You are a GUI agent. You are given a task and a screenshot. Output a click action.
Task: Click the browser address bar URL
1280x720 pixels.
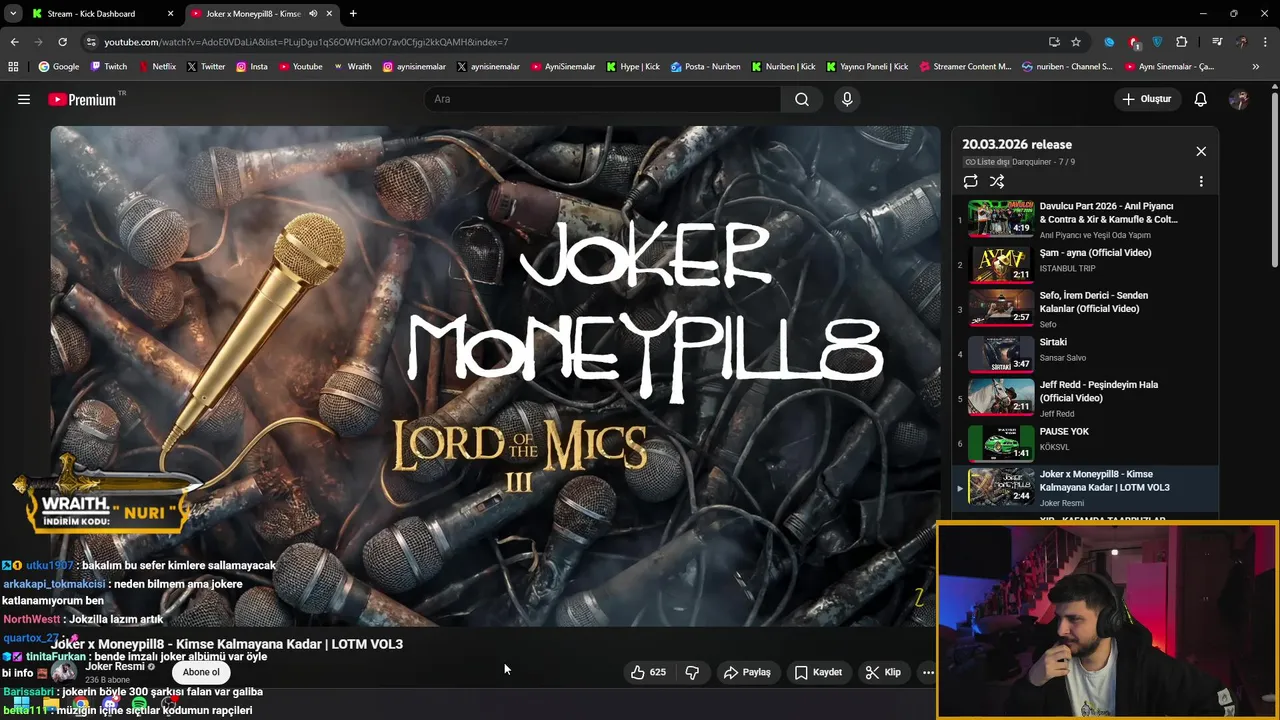[x=306, y=42]
